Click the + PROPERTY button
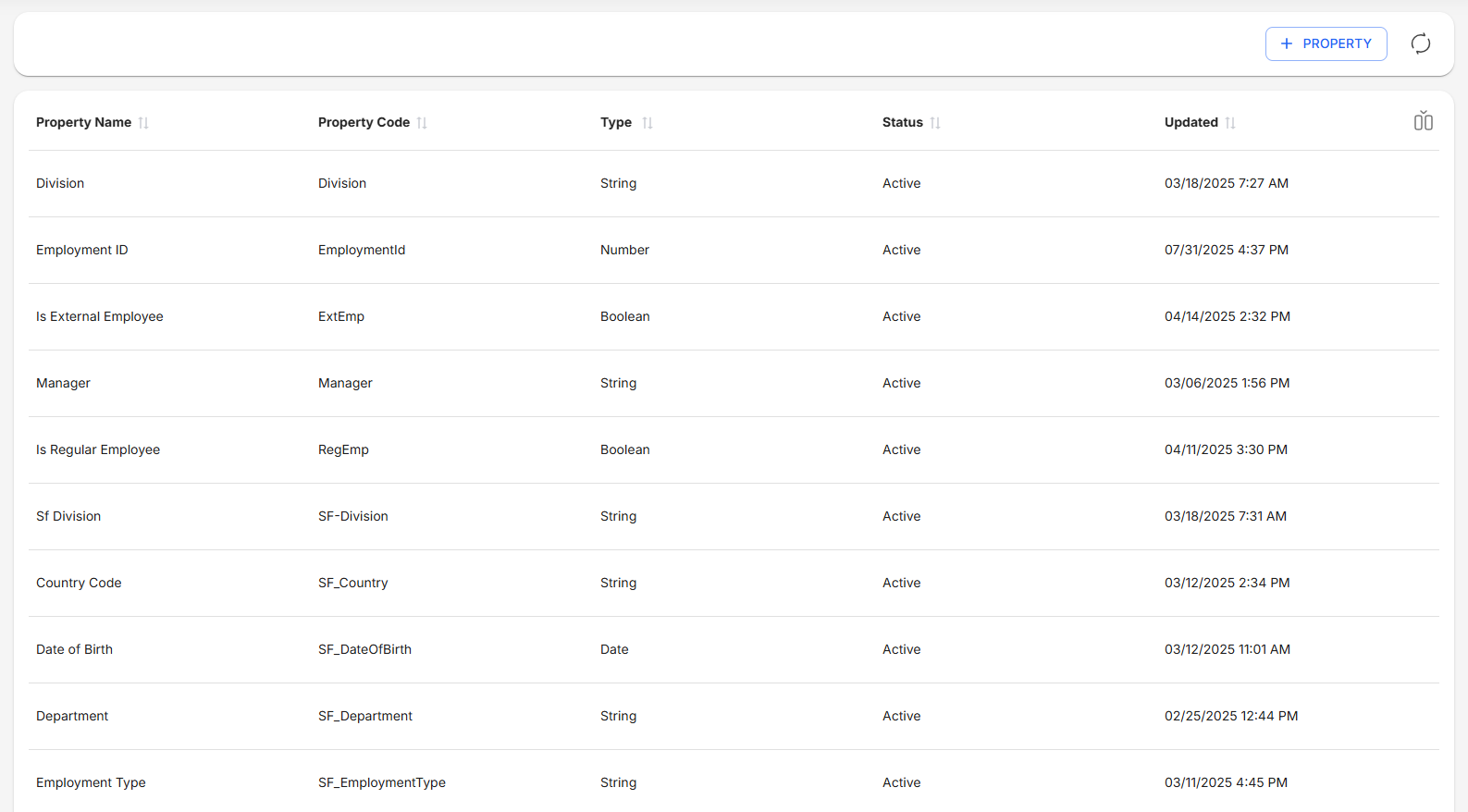Image resolution: width=1468 pixels, height=812 pixels. tap(1326, 43)
